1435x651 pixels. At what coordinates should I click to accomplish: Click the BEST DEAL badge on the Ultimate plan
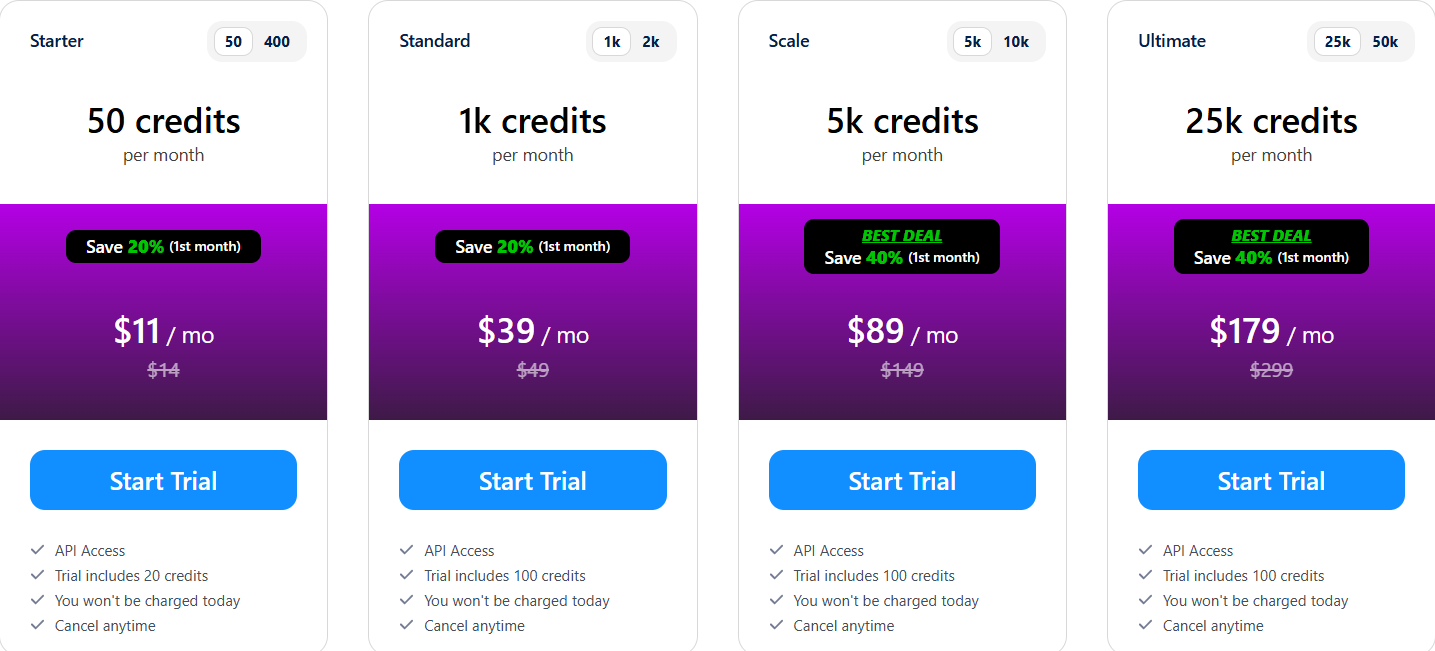(1271, 235)
